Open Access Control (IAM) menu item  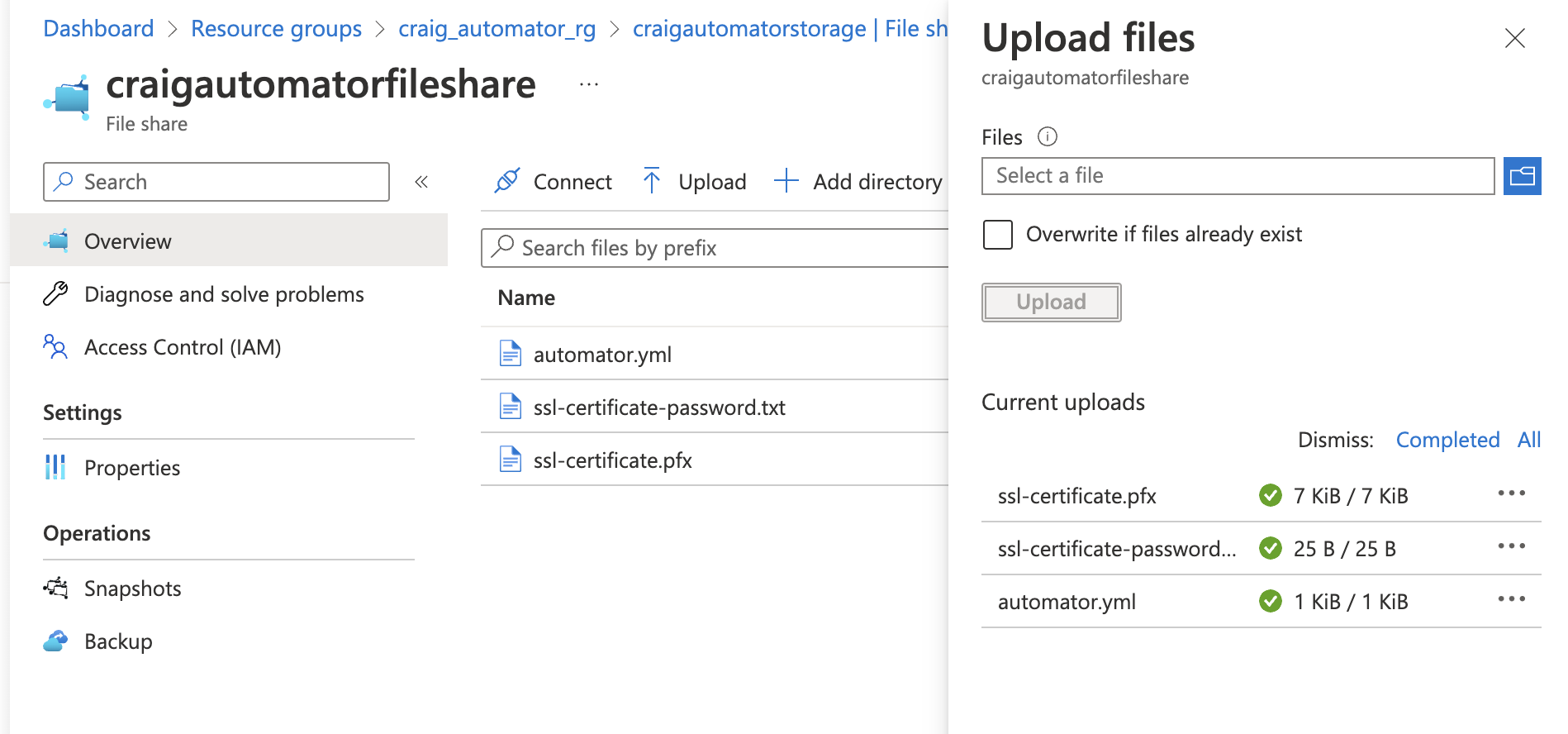183,347
